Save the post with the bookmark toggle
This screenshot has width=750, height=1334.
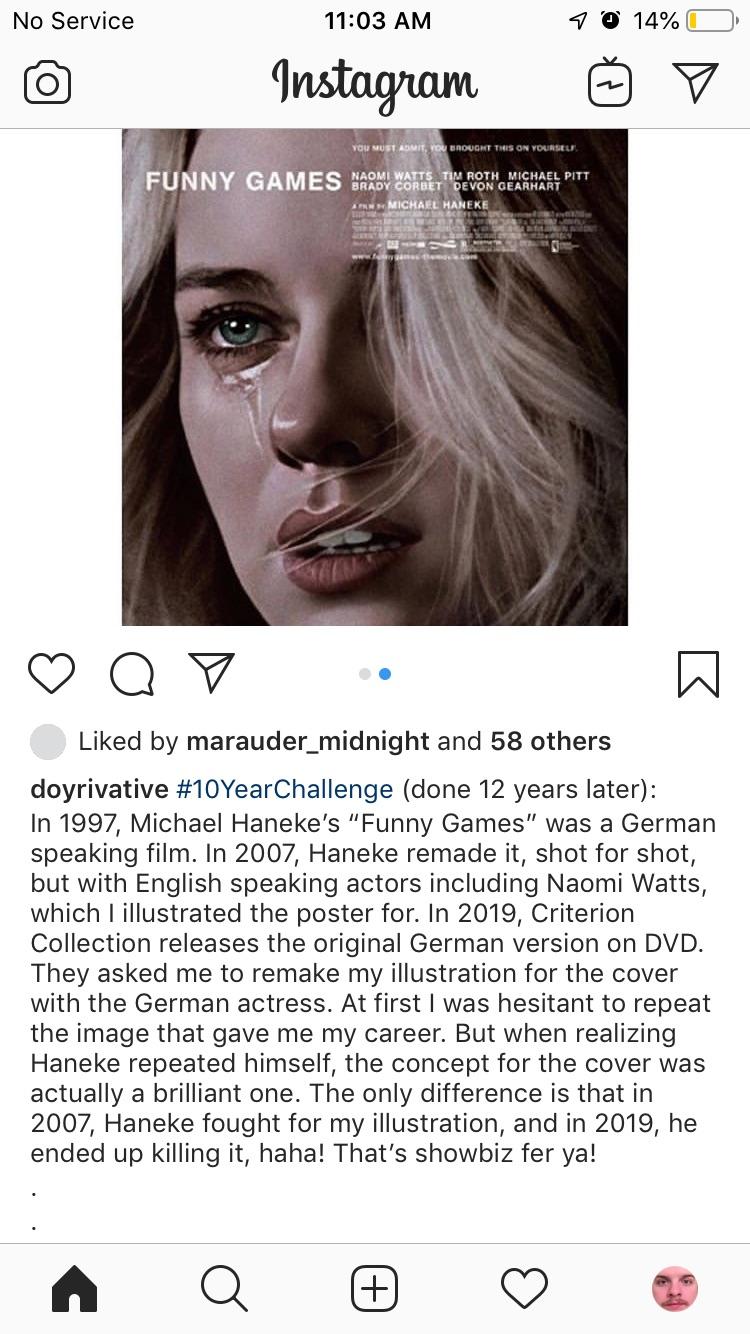click(x=700, y=673)
